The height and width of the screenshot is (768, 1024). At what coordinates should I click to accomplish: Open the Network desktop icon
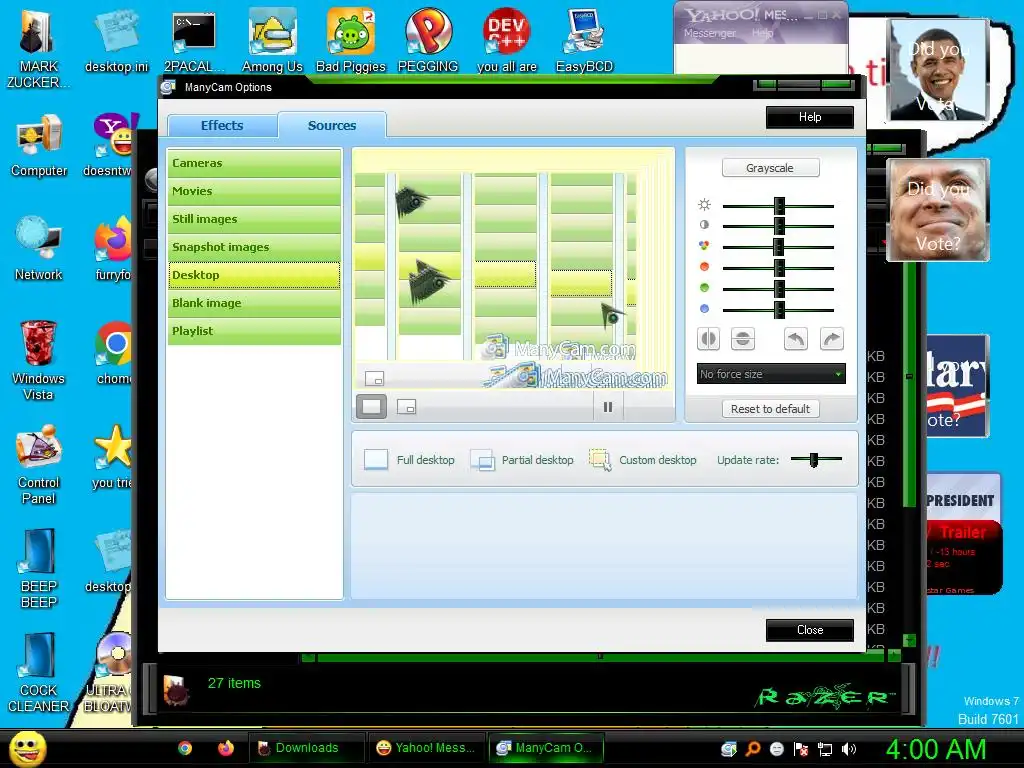coord(39,249)
